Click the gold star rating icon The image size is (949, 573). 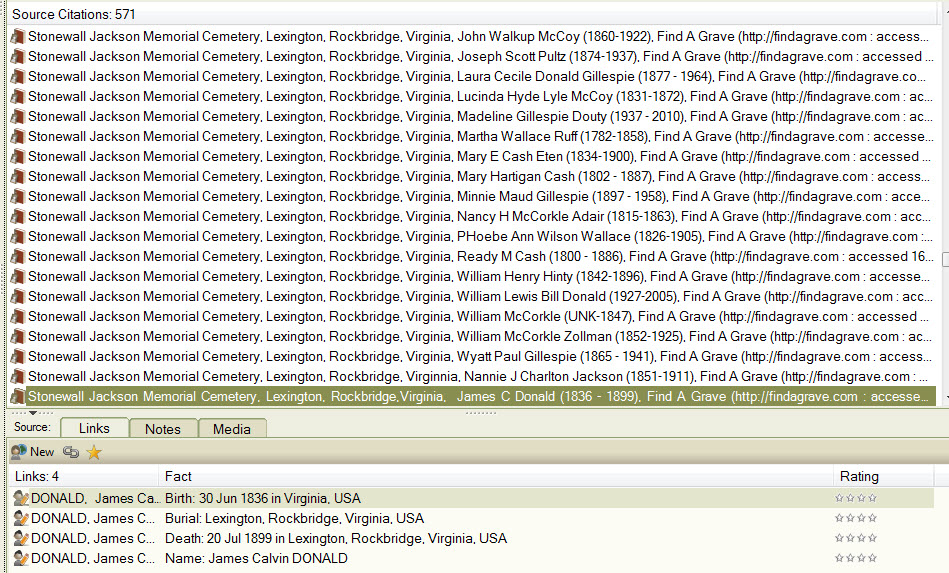[x=94, y=452]
